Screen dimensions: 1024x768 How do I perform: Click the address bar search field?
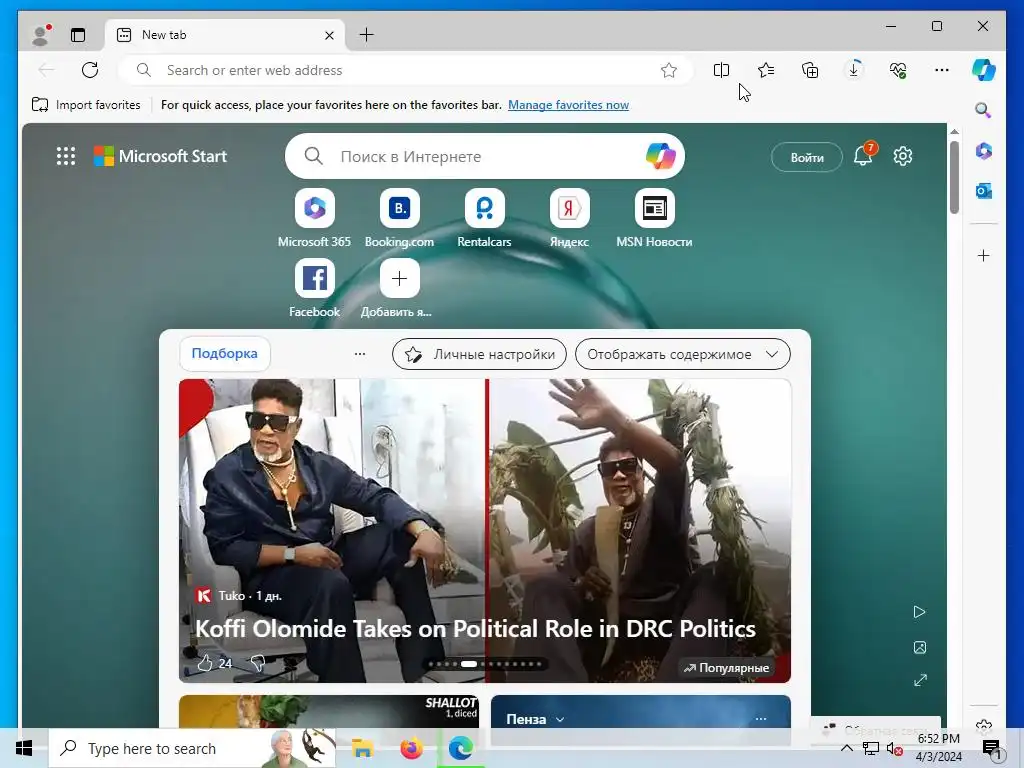coord(405,70)
